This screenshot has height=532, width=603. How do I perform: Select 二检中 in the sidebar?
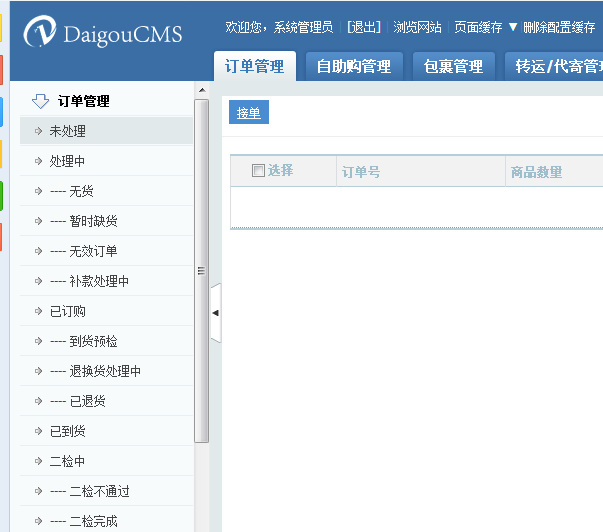tap(107, 461)
